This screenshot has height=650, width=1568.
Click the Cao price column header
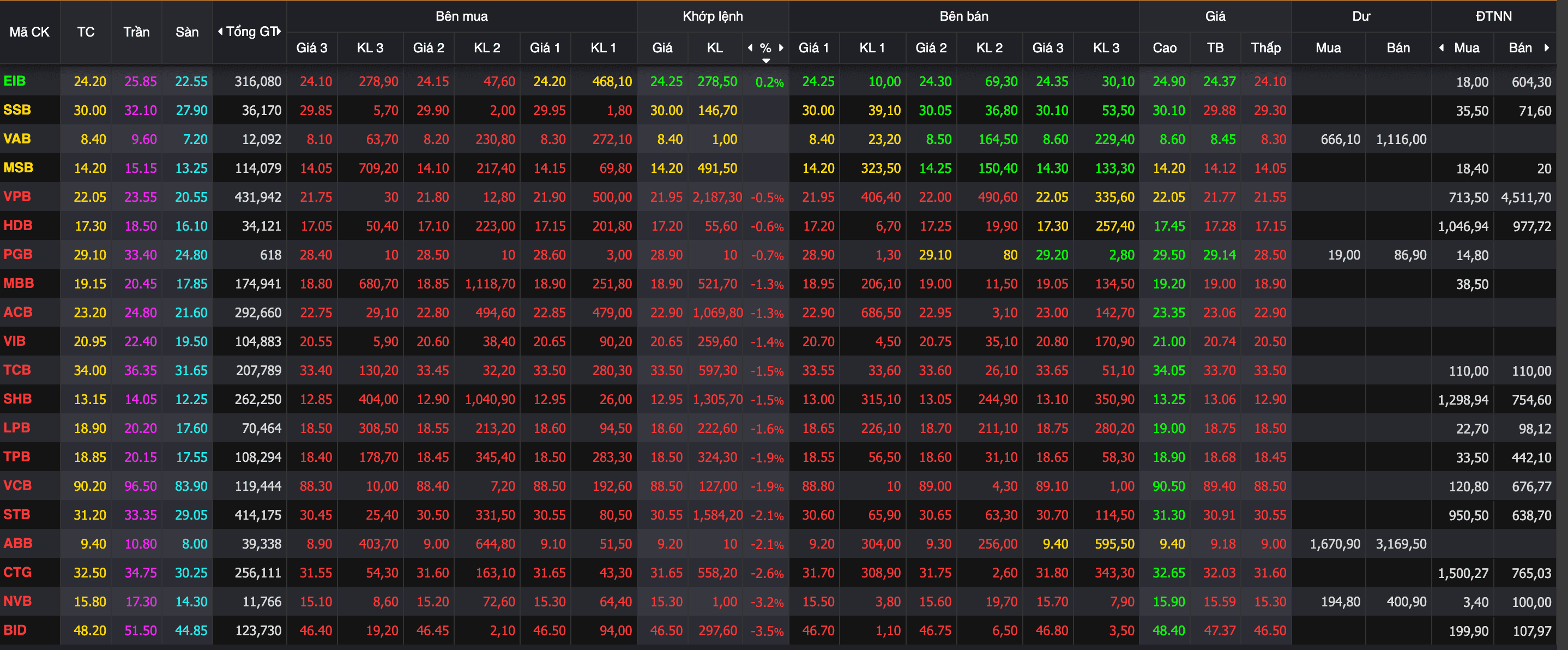[1165, 48]
